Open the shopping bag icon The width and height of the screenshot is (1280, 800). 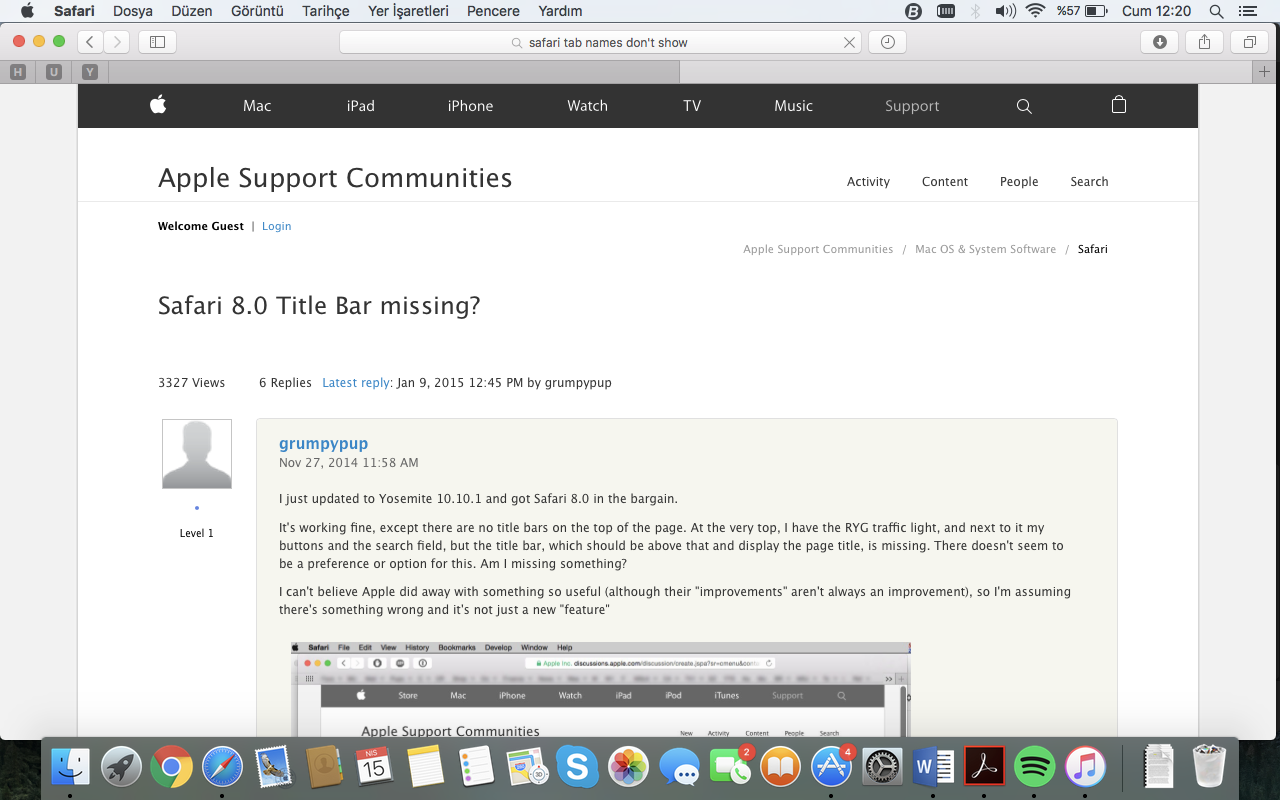1119,105
